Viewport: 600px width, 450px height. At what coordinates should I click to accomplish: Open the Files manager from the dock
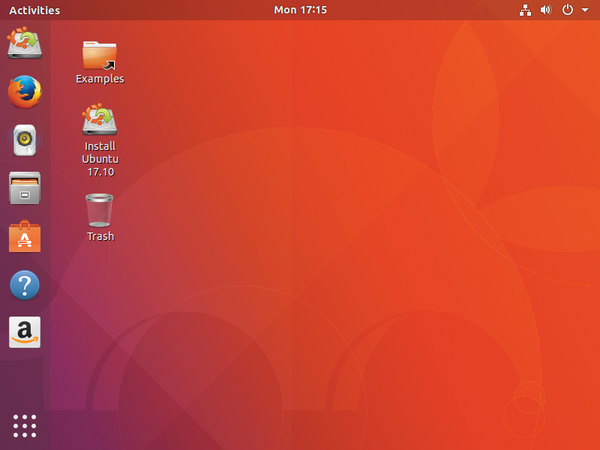24,188
